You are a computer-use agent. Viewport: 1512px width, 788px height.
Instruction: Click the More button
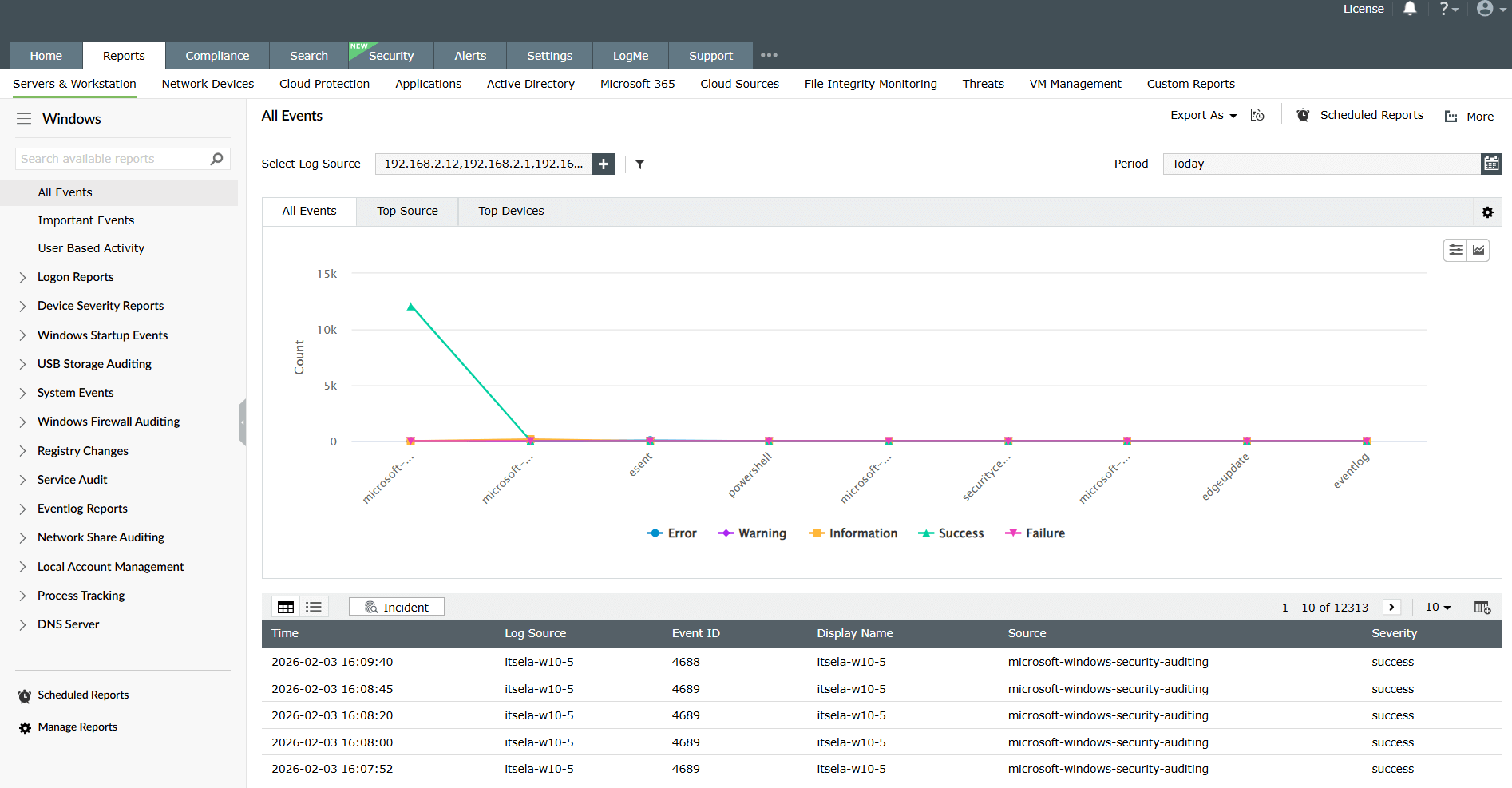click(1470, 117)
